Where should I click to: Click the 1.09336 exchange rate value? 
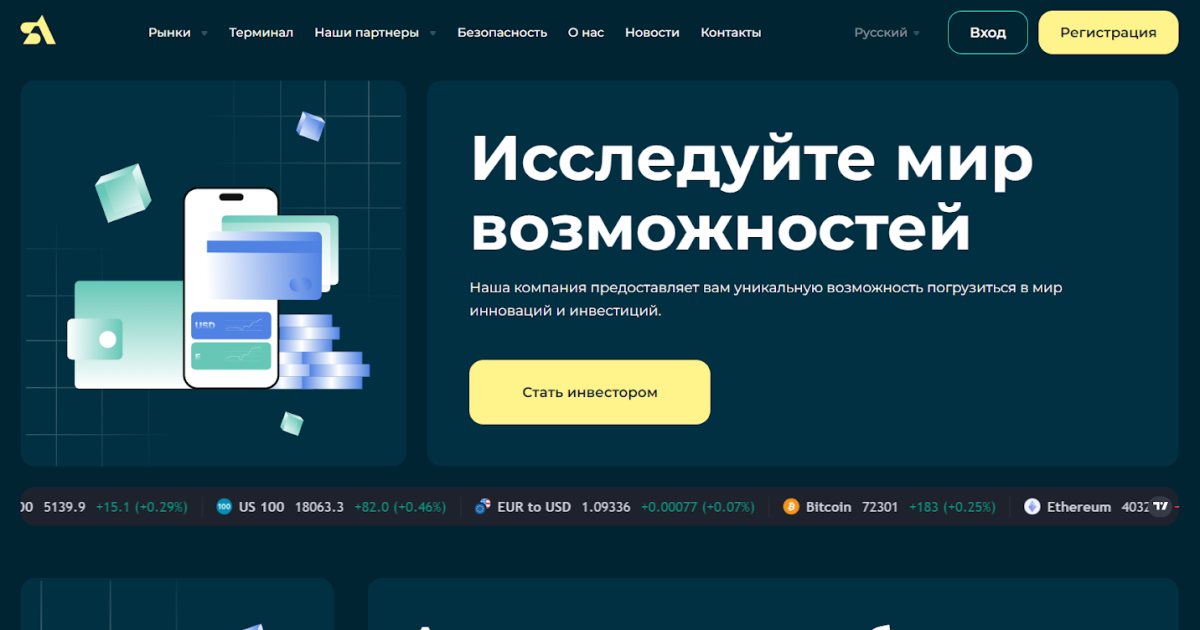pyautogui.click(x=606, y=507)
